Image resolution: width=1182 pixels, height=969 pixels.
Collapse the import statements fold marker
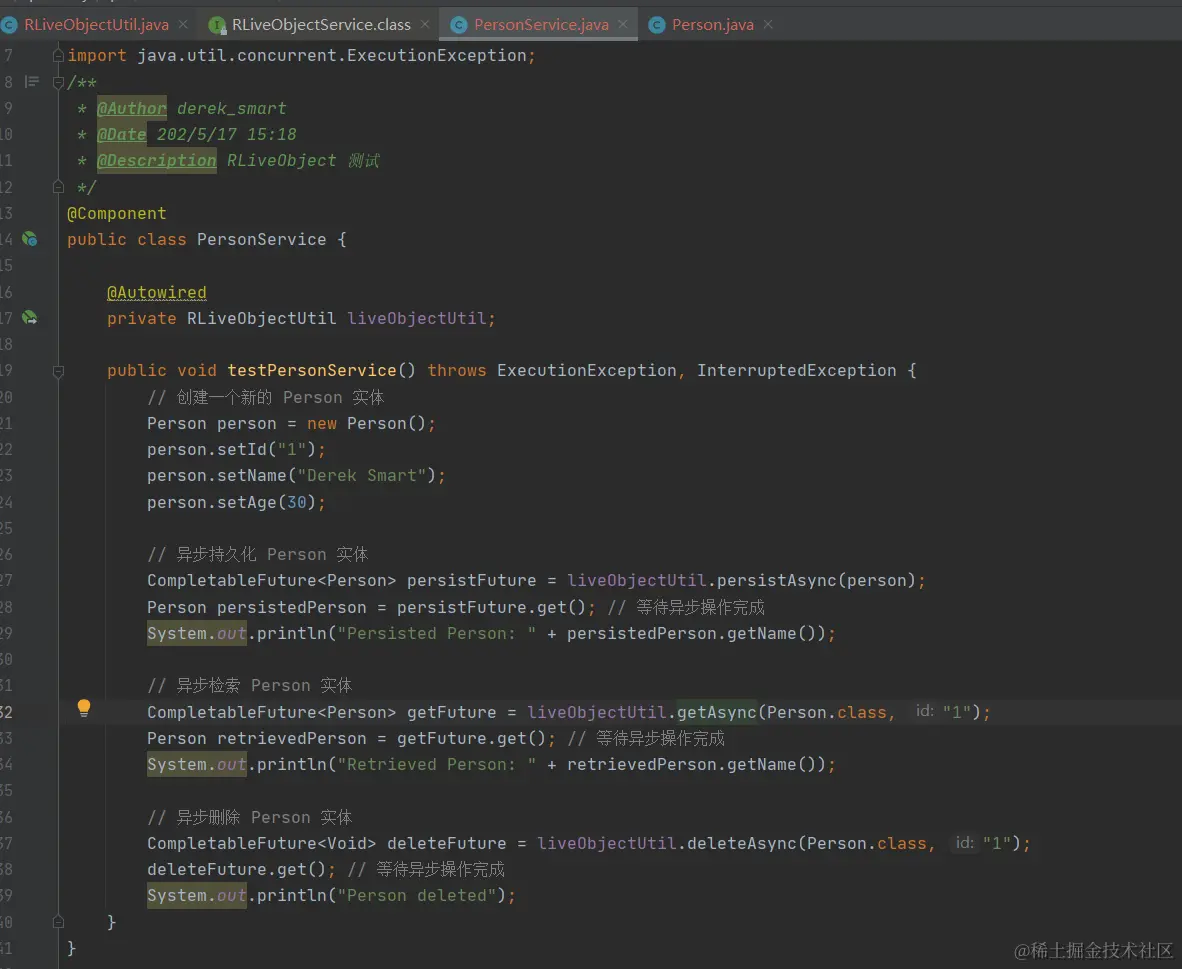pyautogui.click(x=58, y=55)
